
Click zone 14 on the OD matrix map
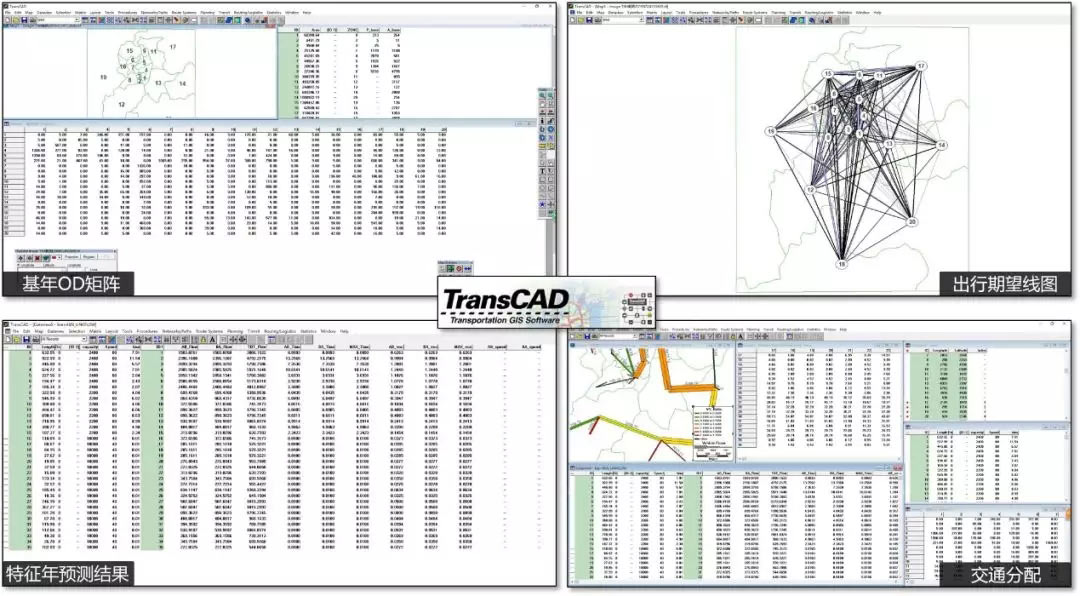point(183,83)
